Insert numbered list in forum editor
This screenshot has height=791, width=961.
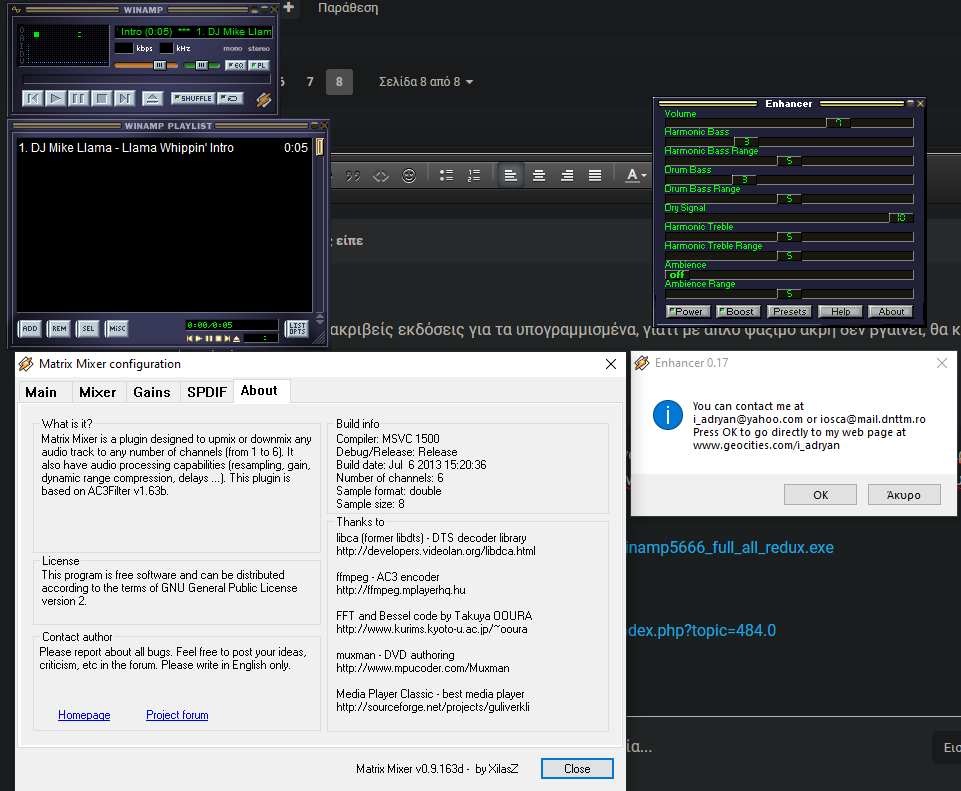(474, 176)
